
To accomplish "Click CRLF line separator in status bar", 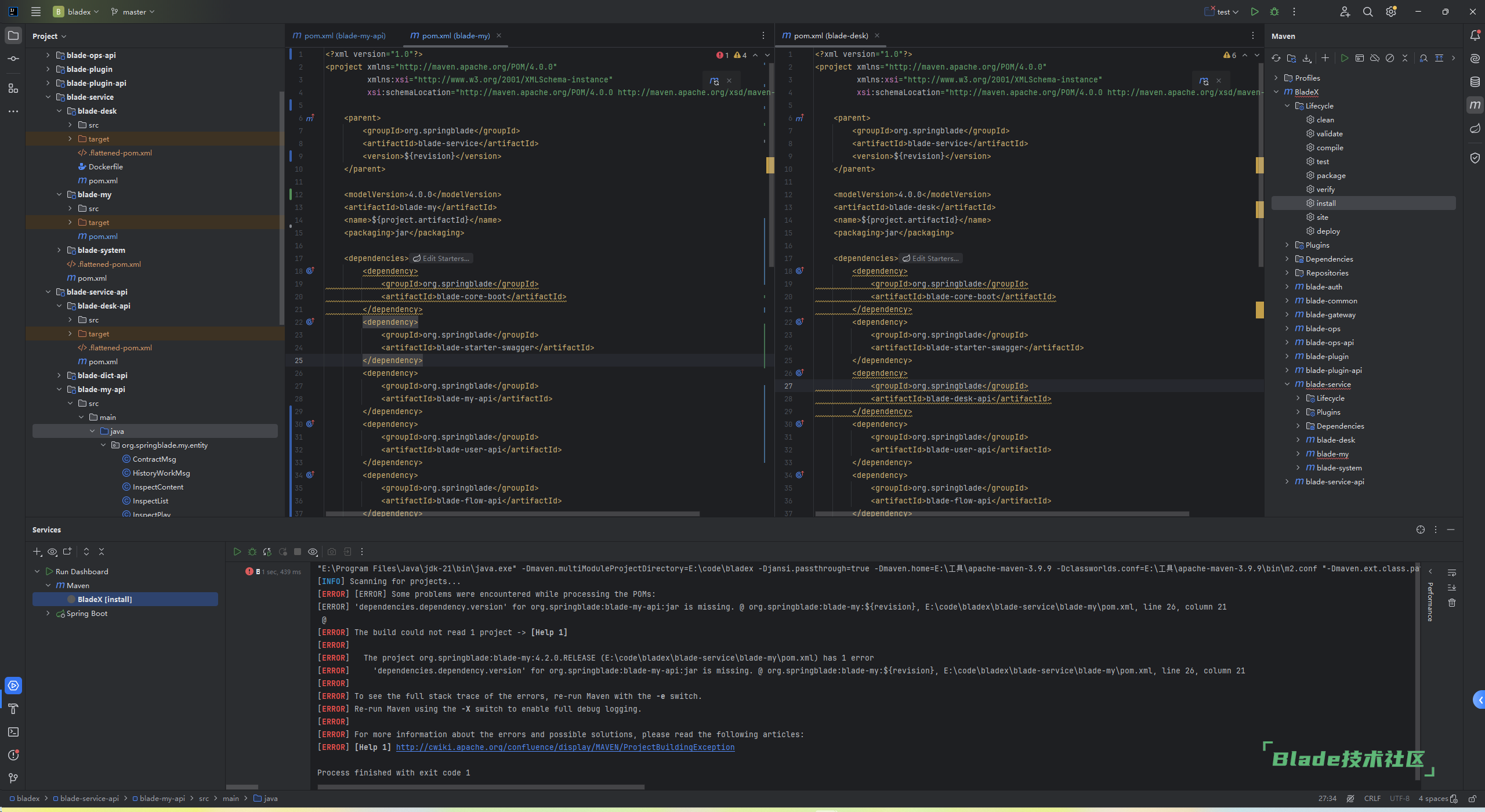I will pyautogui.click(x=1372, y=799).
